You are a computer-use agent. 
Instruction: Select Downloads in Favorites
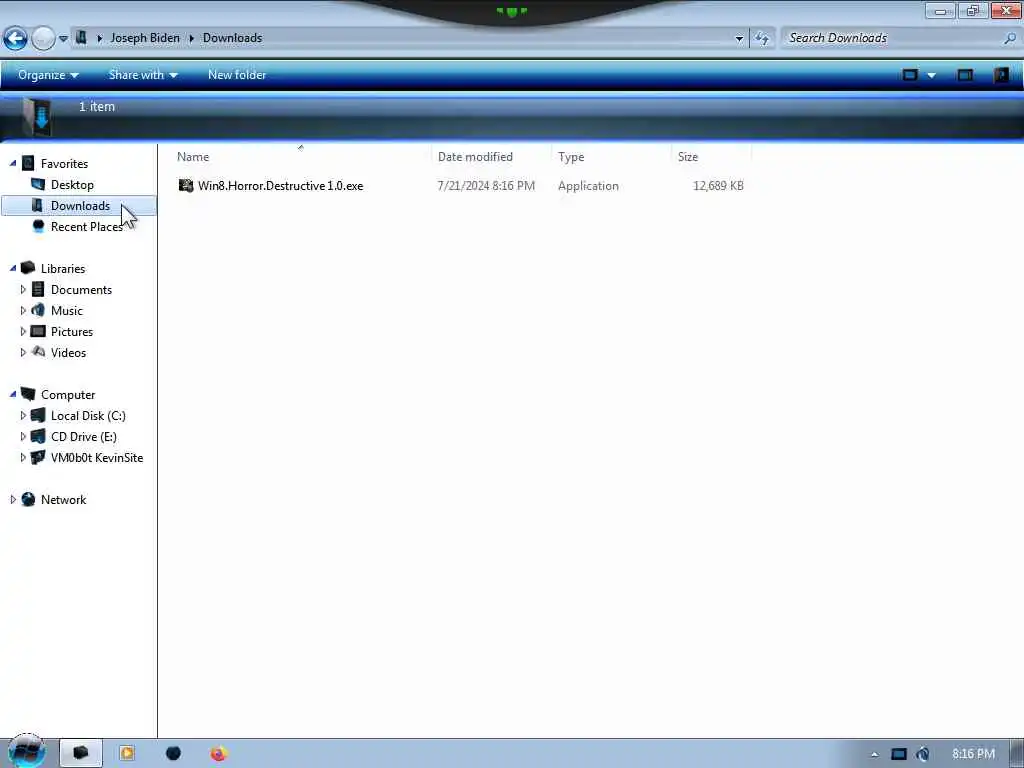coord(79,206)
